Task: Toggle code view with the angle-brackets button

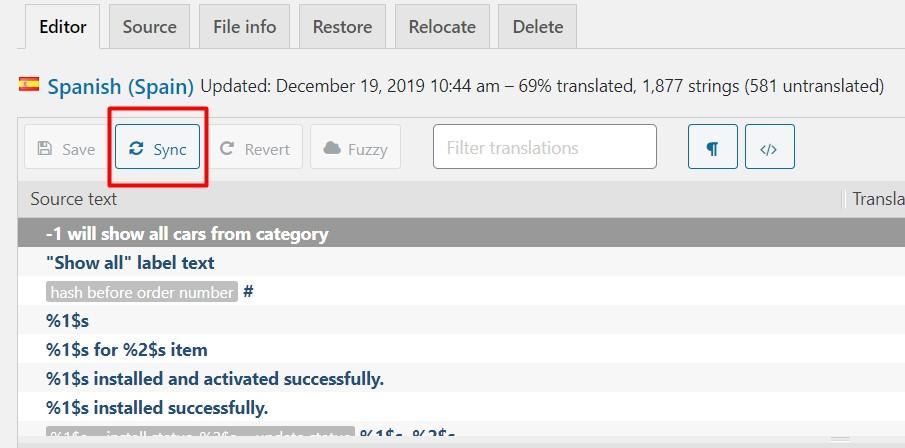Action: 769,149
